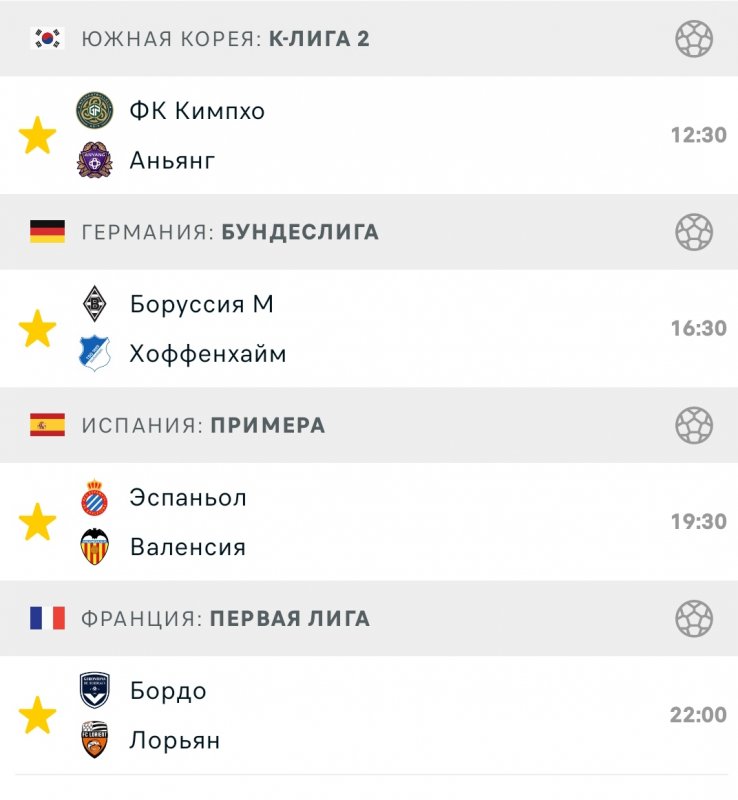Unfavorite the ФК Кимпхо vs Аньянг match
Image resolution: width=738 pixels, height=800 pixels.
click(38, 136)
